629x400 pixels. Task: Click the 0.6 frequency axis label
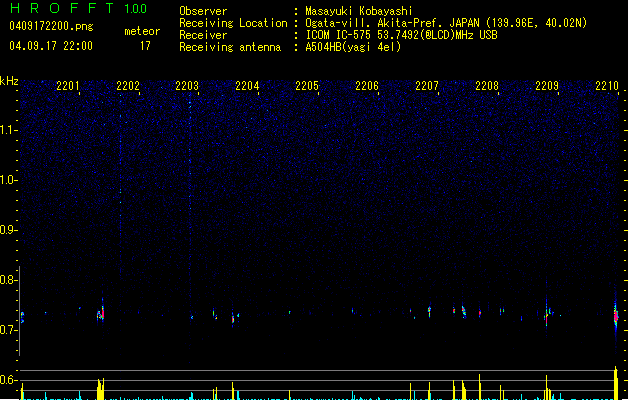click(8, 380)
